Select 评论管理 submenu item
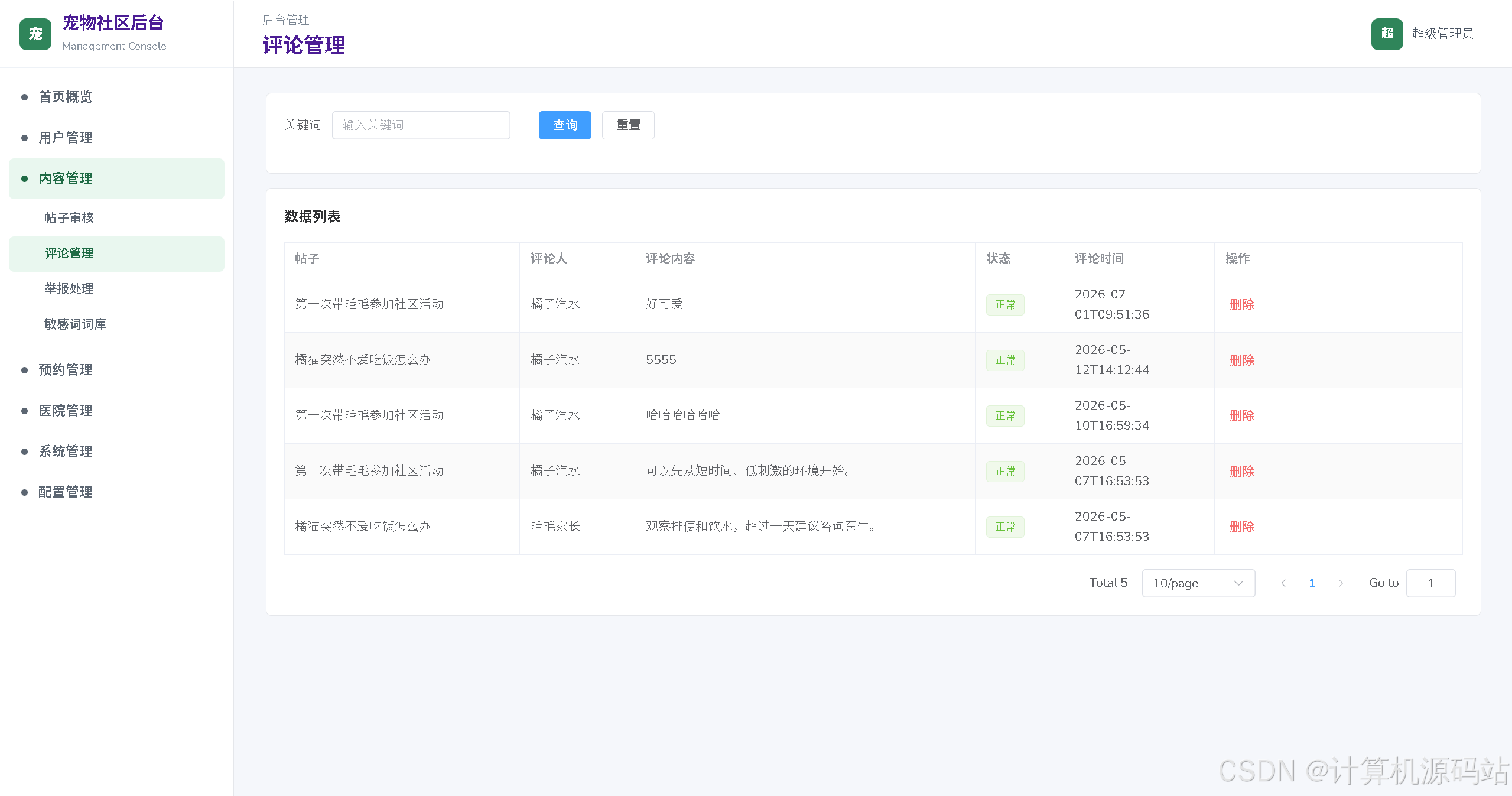The image size is (1512, 796). [116, 254]
